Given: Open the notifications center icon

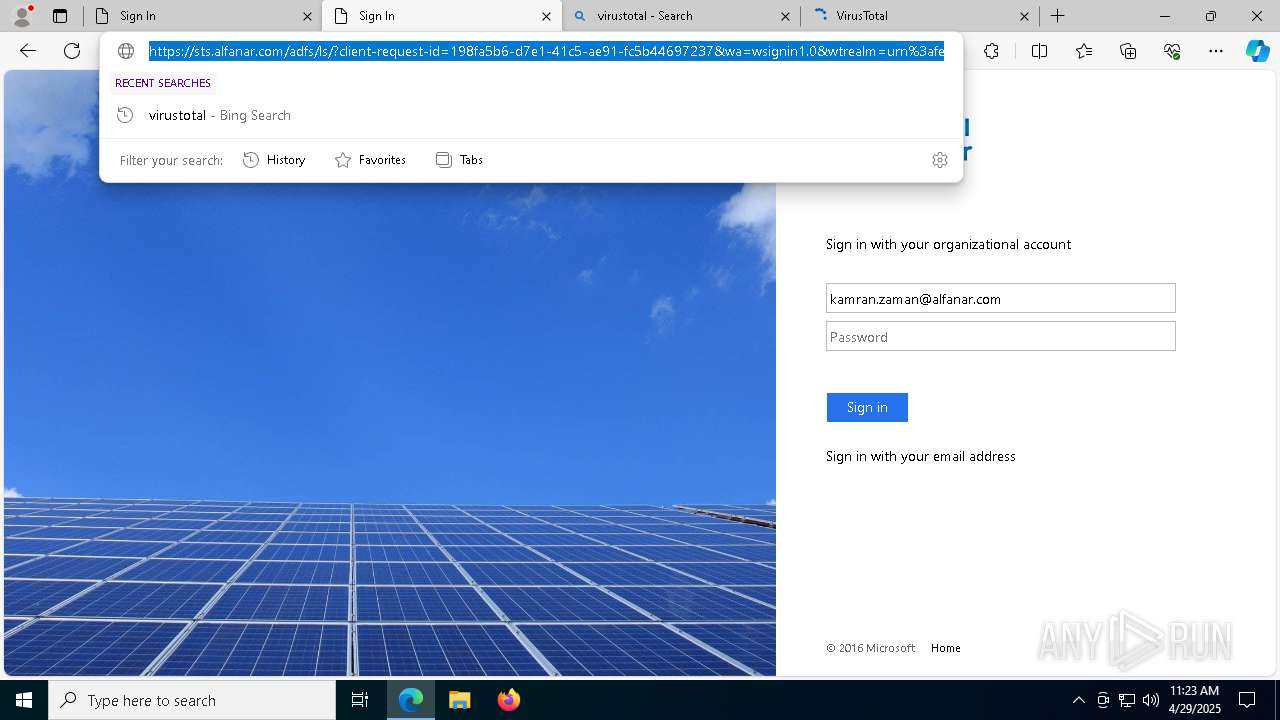Looking at the screenshot, I should [1247, 700].
